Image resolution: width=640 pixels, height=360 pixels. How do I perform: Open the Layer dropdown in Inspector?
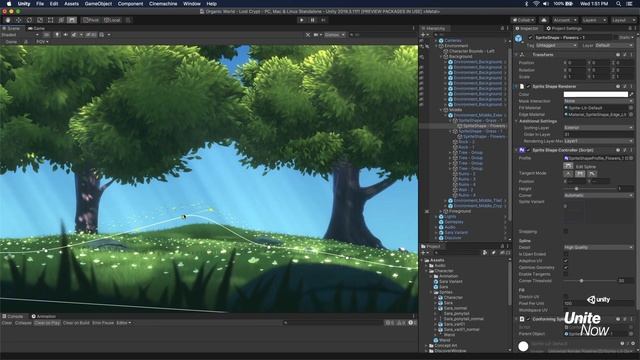coord(614,45)
